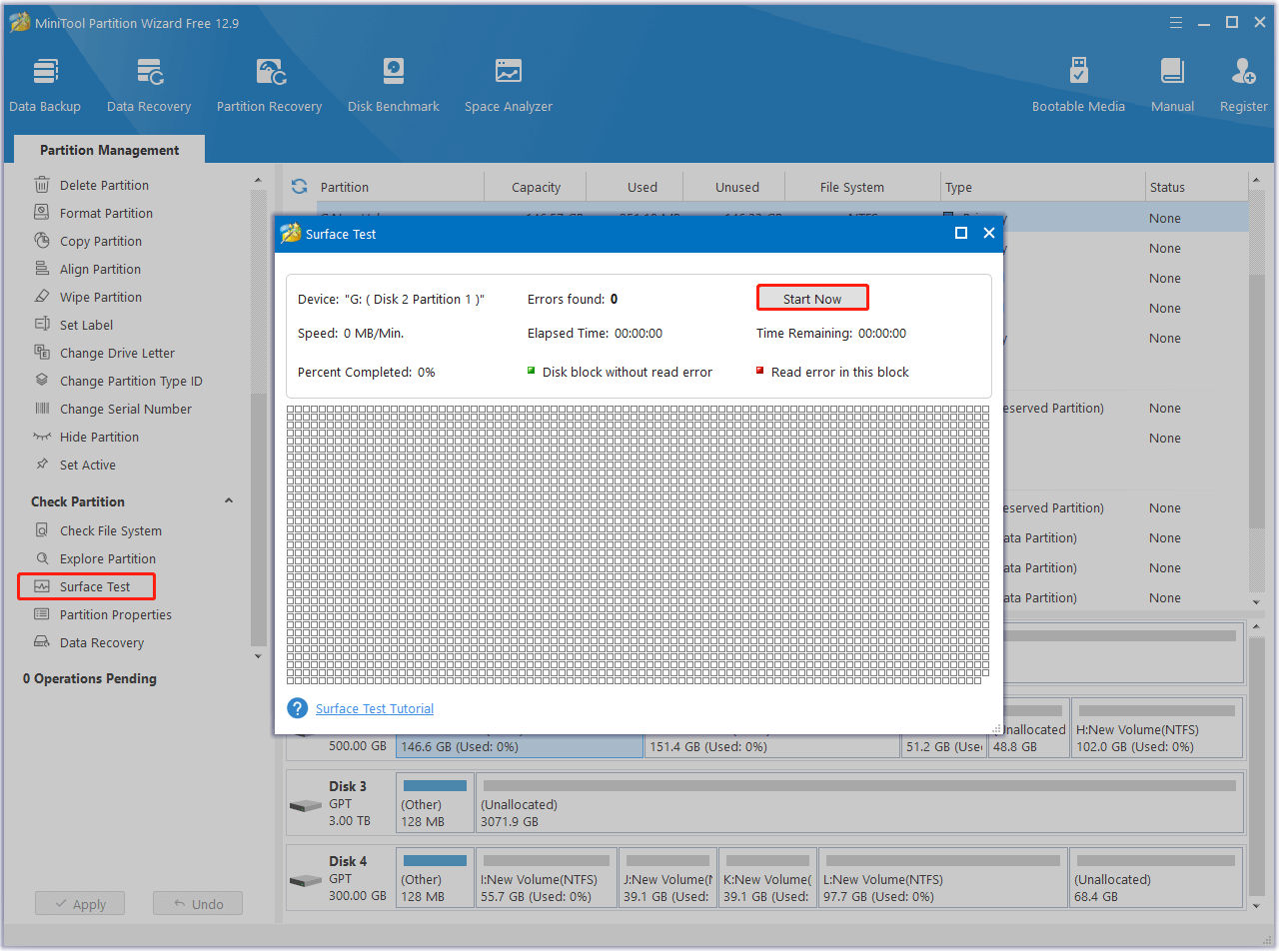
Task: Click Delete Partition in the sidebar
Action: pos(104,185)
